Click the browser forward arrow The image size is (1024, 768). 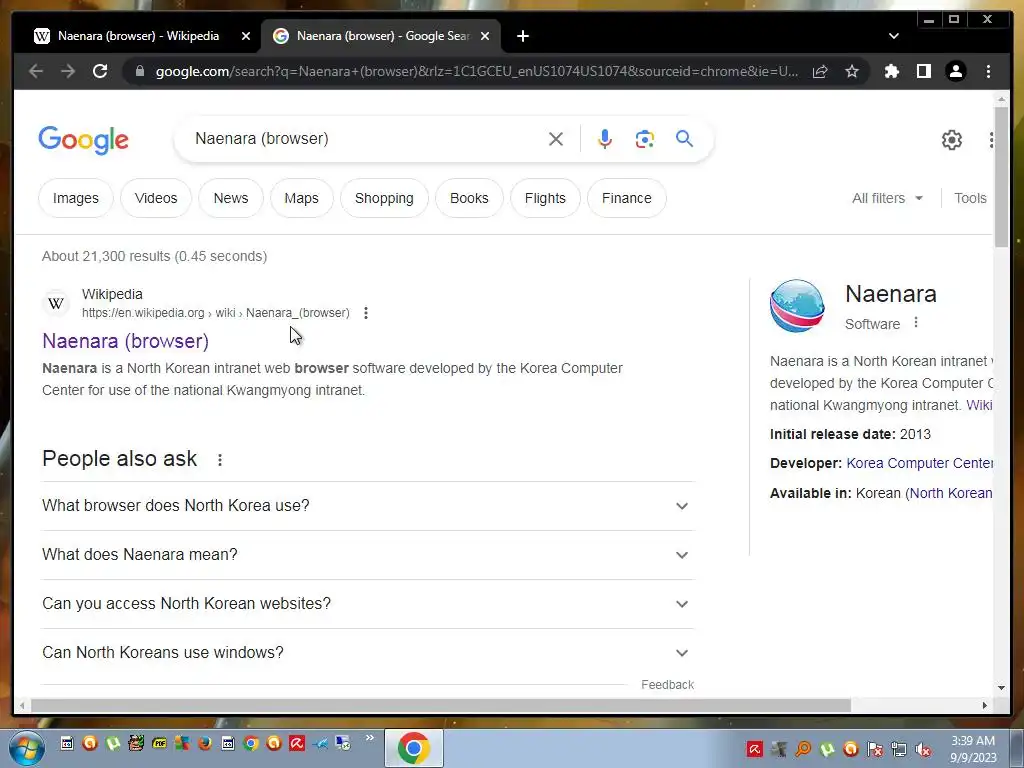(68, 71)
